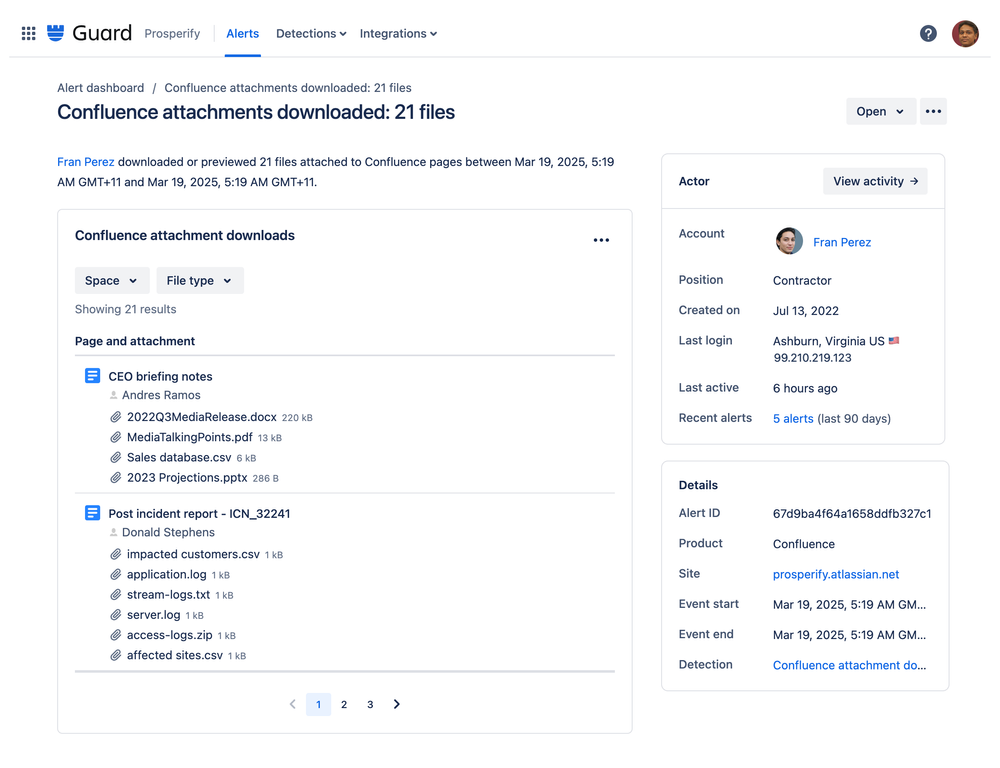Image resolution: width=1000 pixels, height=768 pixels.
Task: Click the Showing 21 results text
Action: 126,309
